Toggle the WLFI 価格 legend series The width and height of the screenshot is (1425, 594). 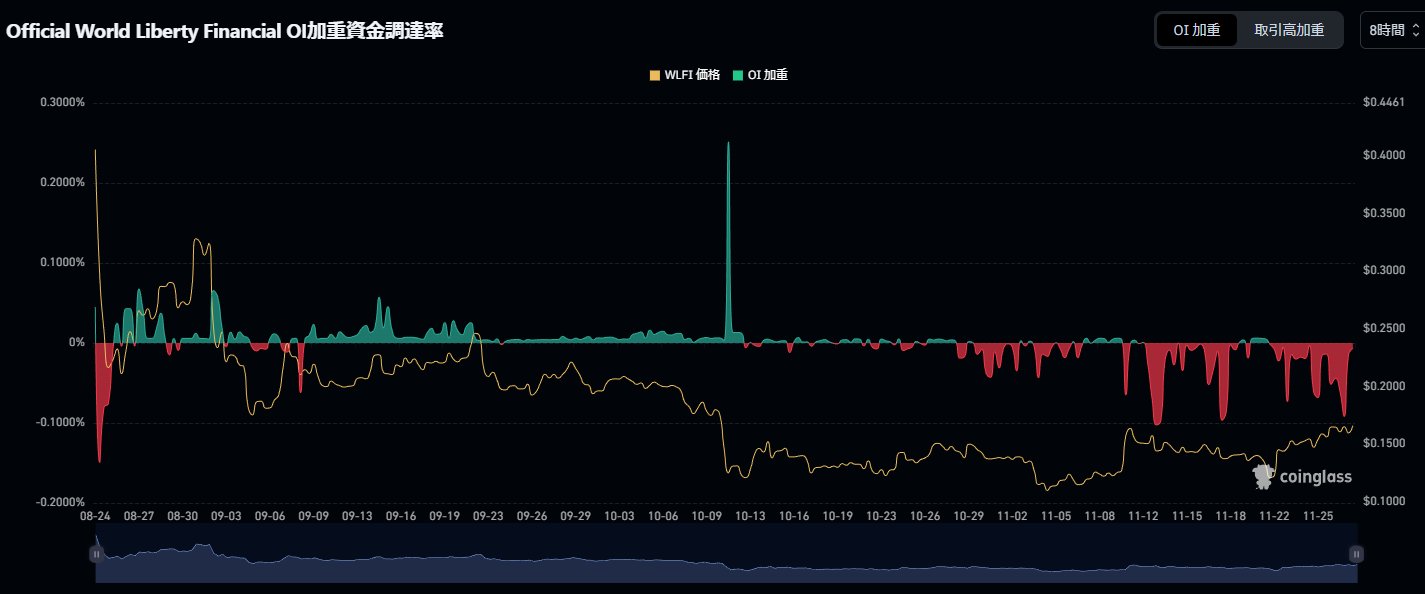tap(684, 75)
